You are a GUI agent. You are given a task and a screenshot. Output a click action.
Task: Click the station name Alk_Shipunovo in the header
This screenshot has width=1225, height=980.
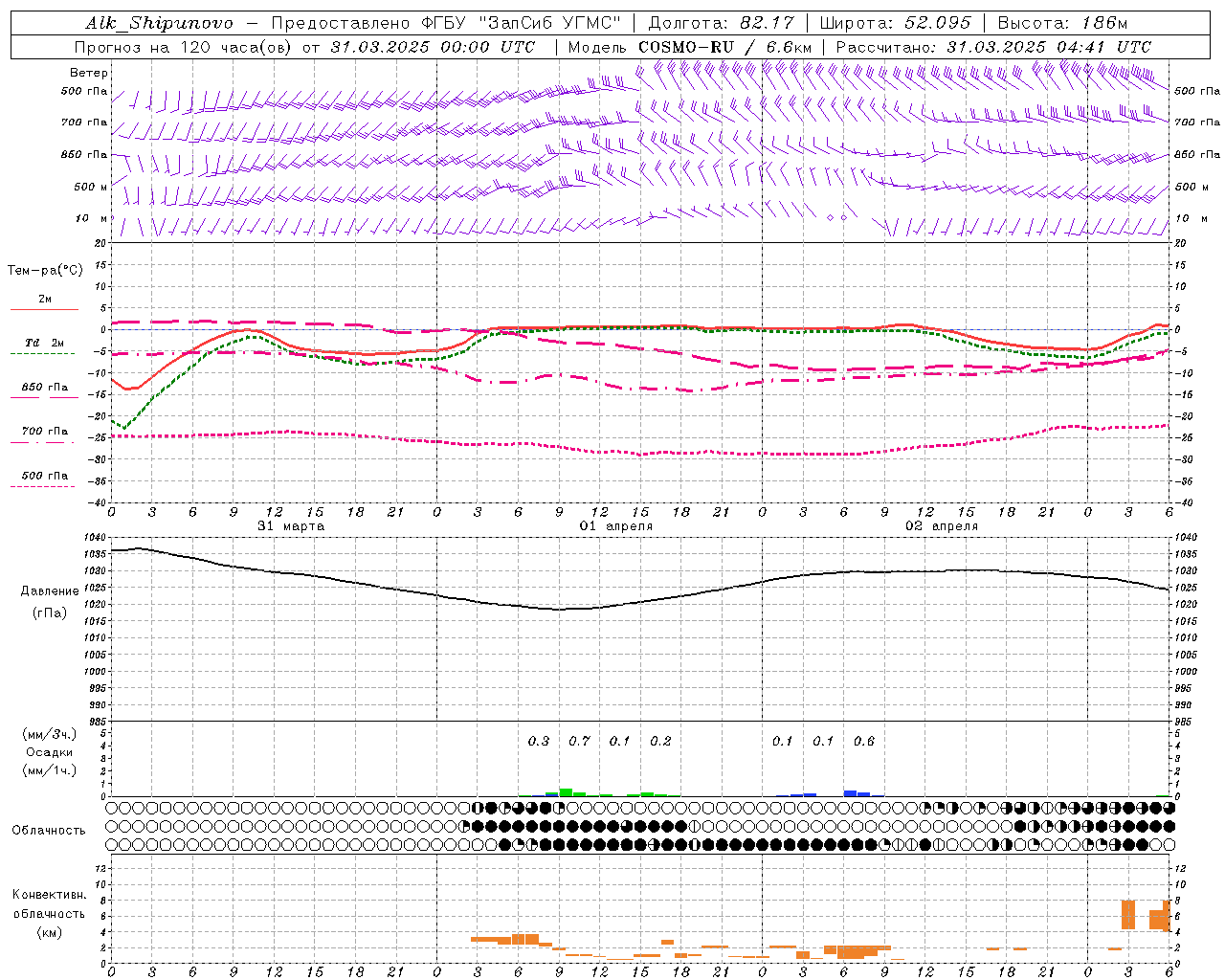coord(159,23)
